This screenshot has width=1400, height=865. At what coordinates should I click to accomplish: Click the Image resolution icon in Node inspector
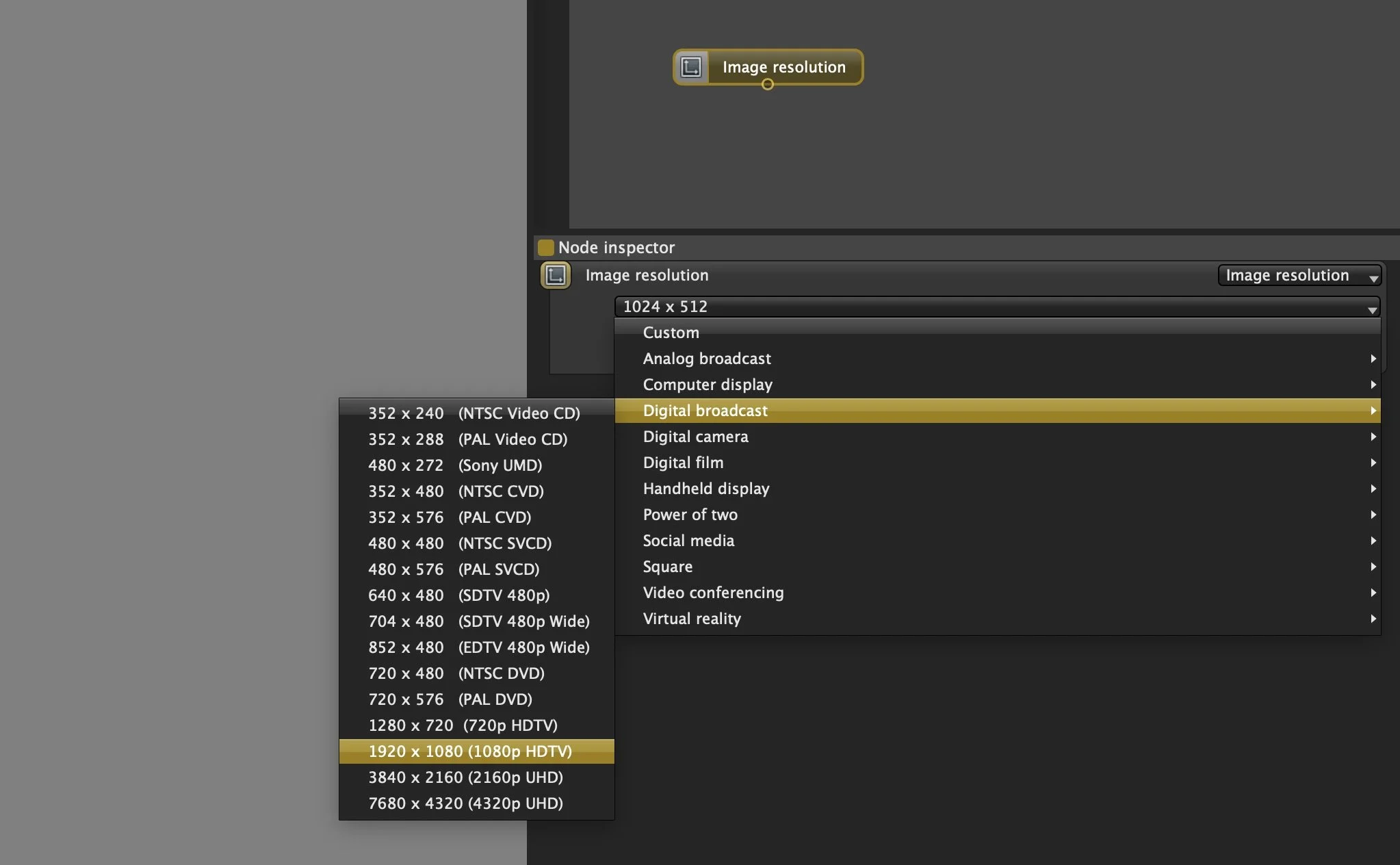[x=556, y=275]
